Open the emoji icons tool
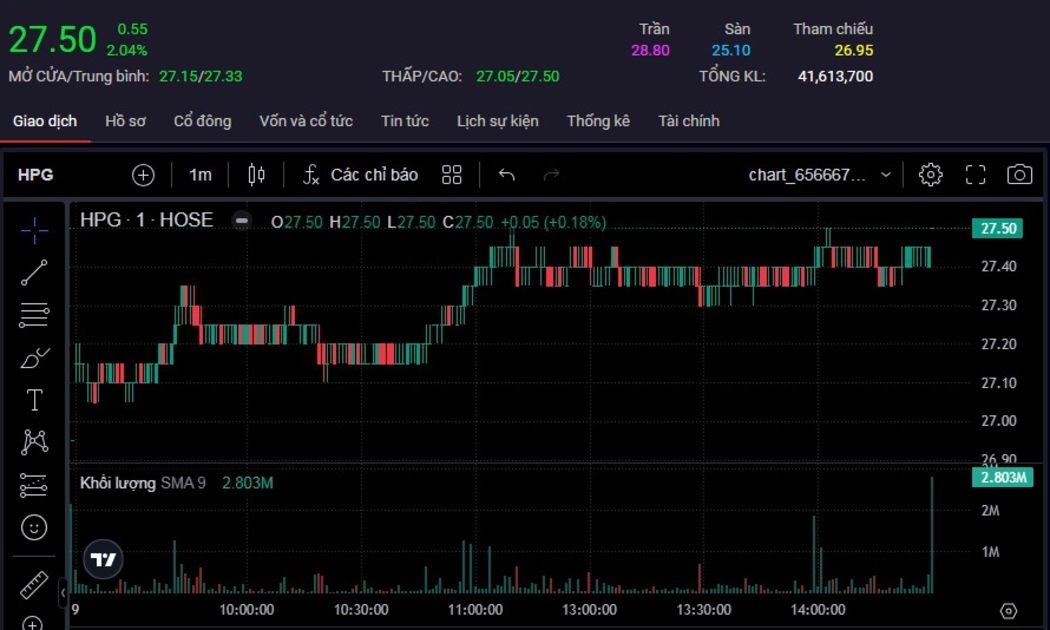This screenshot has height=630, width=1050. 34,527
